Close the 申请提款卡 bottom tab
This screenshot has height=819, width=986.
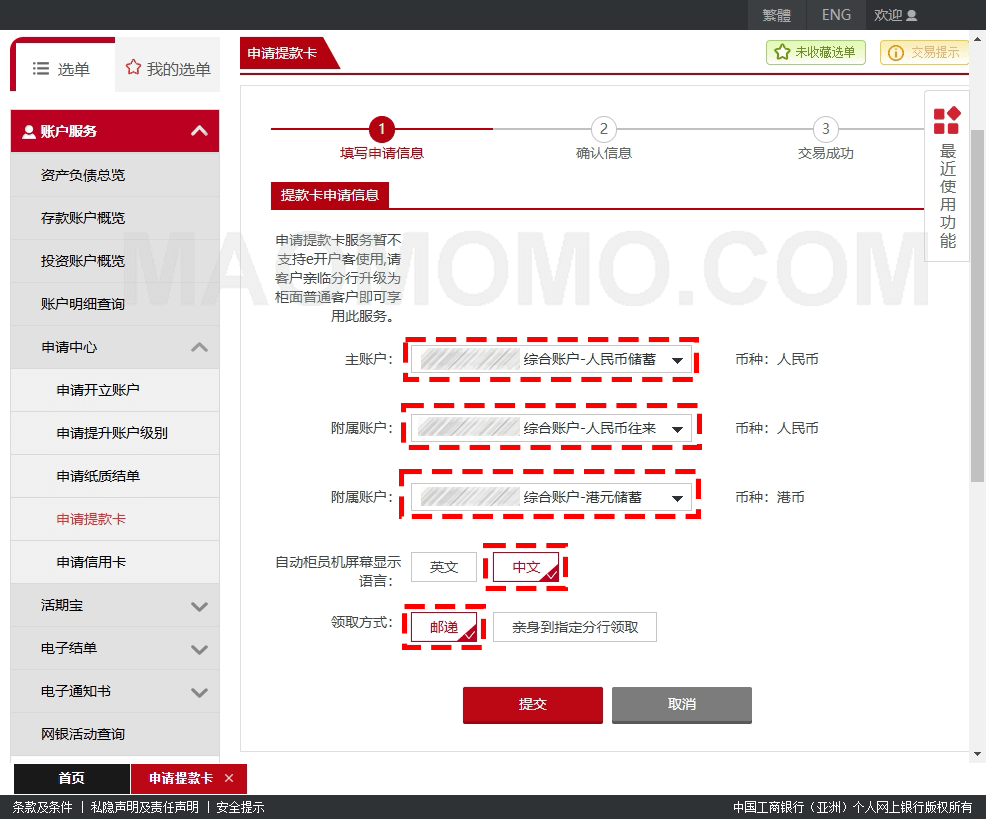(229, 778)
